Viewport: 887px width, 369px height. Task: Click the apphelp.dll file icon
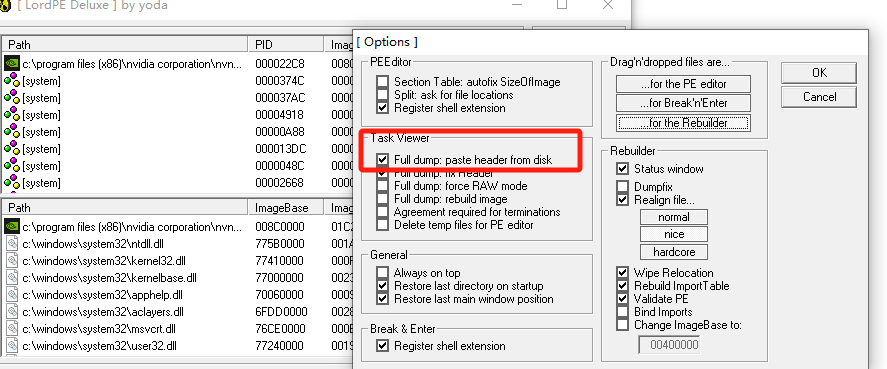click(x=12, y=295)
